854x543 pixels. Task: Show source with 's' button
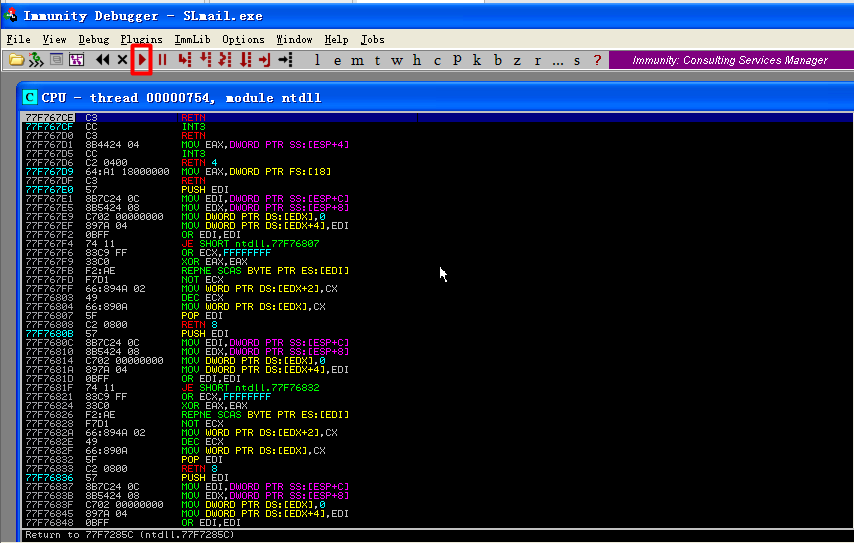coord(577,60)
